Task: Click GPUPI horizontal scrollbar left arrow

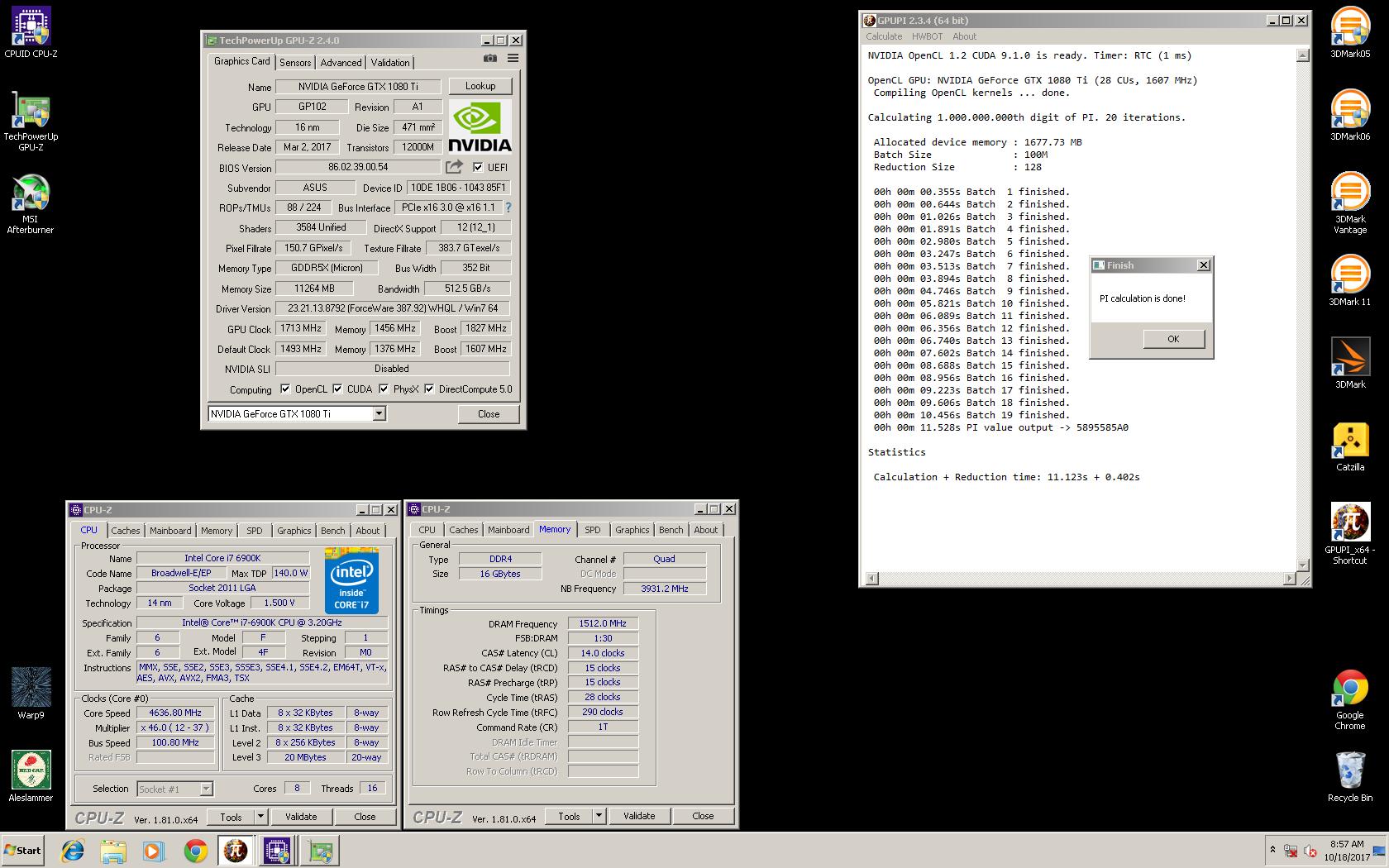Action: click(x=871, y=578)
